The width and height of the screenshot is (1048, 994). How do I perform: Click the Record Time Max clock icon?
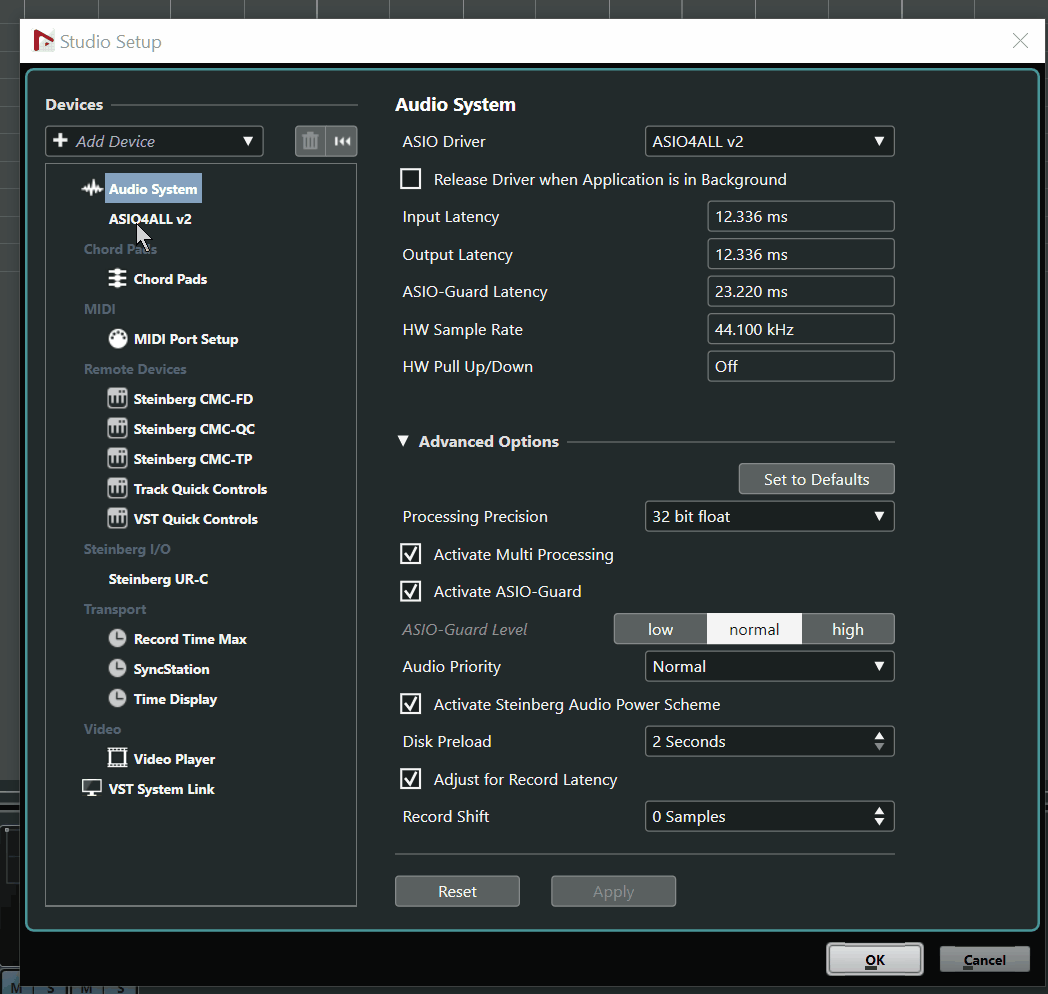[117, 638]
